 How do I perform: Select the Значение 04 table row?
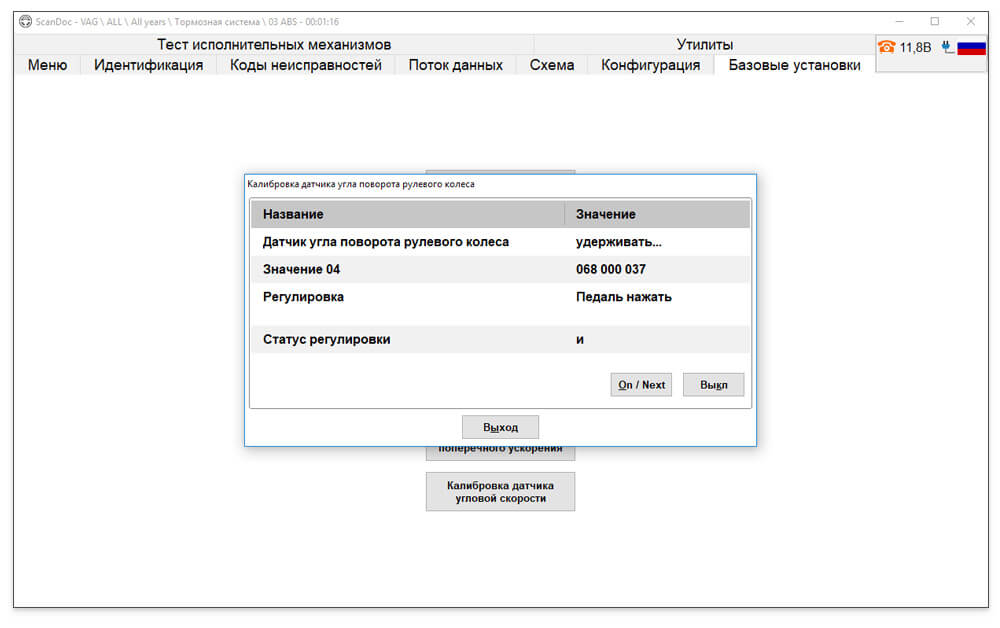(501, 269)
